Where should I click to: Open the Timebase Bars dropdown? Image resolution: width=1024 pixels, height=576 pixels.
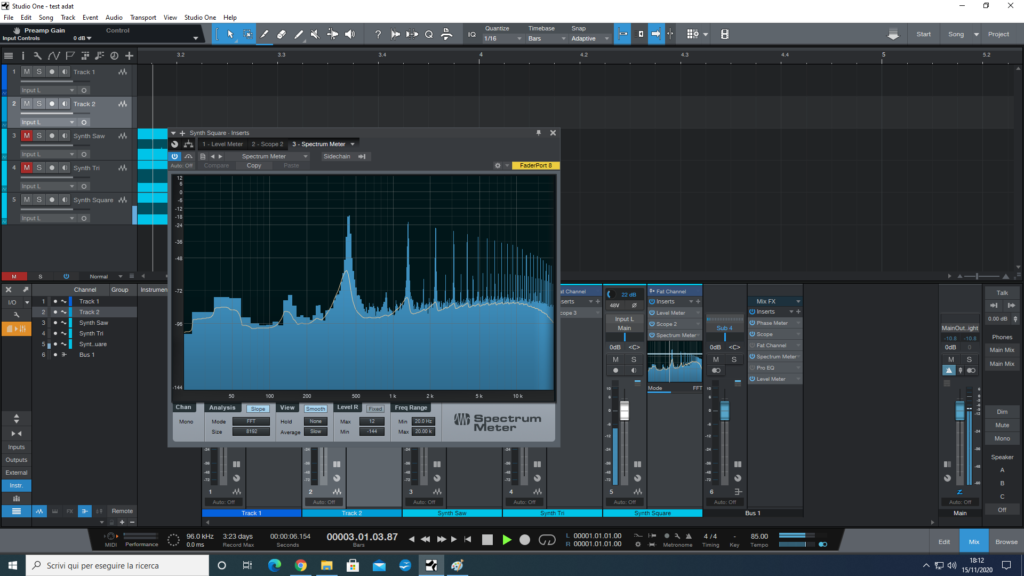[545, 39]
